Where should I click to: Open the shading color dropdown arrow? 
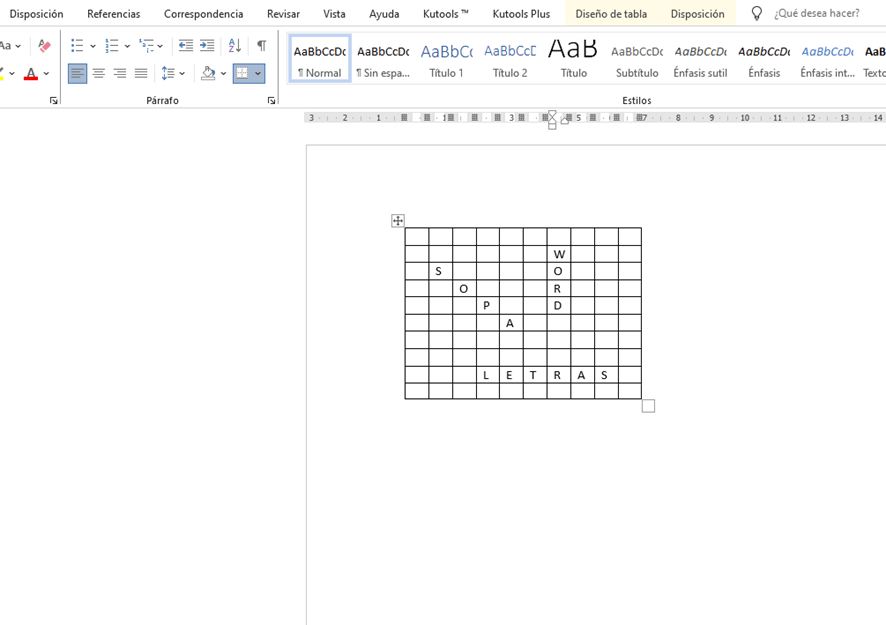[223, 73]
